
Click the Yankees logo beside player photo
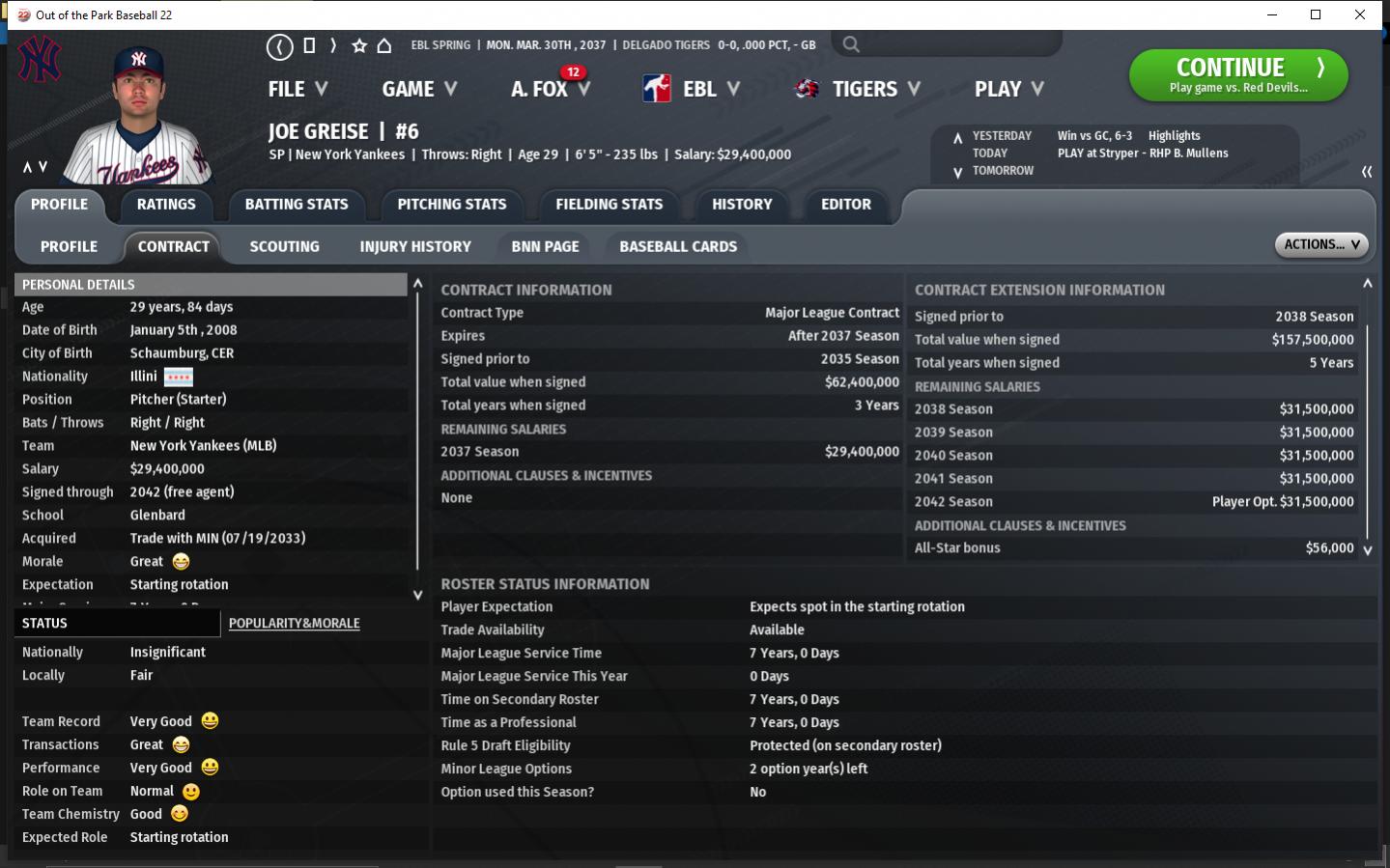click(x=40, y=60)
